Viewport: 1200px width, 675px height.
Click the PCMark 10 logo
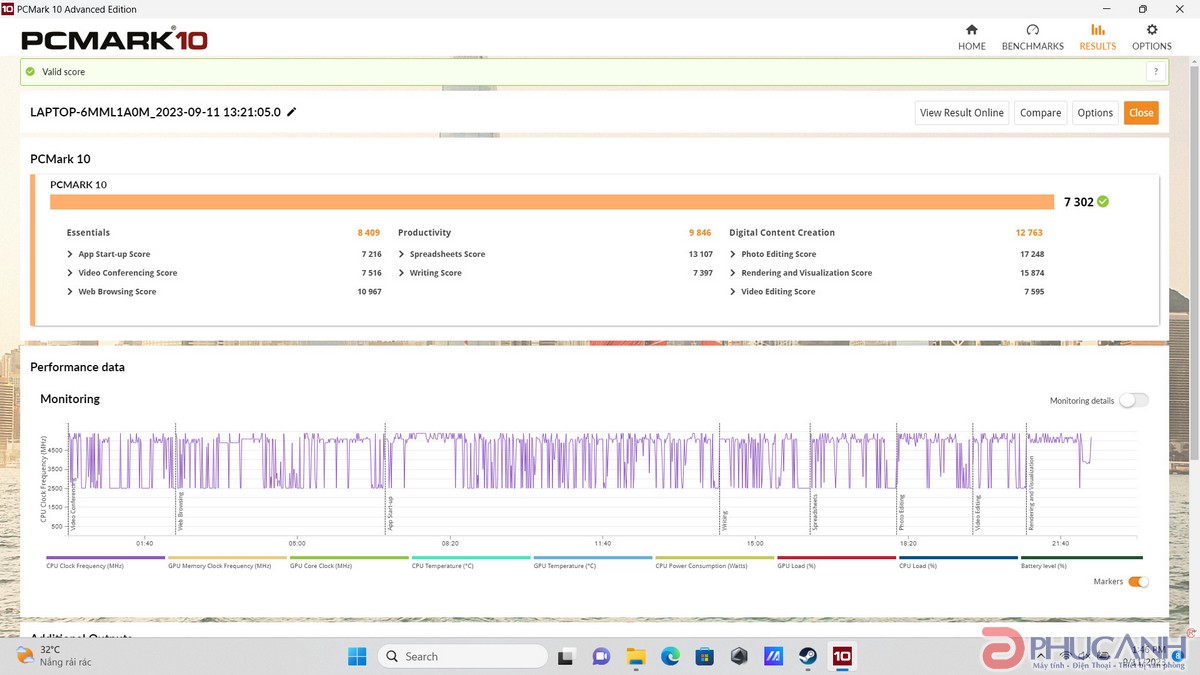pyautogui.click(x=114, y=40)
